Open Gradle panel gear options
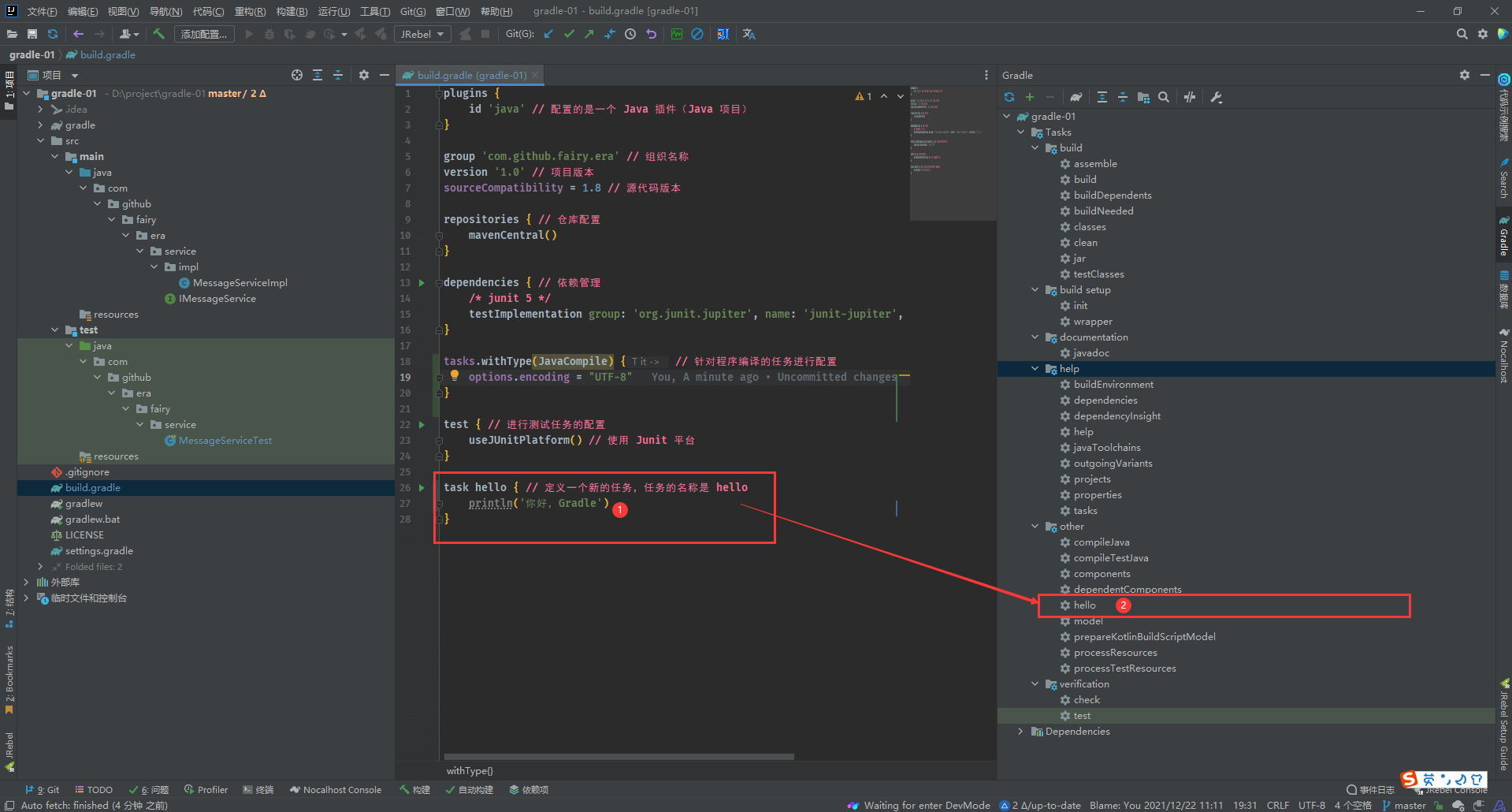The image size is (1512, 812). [1464, 75]
